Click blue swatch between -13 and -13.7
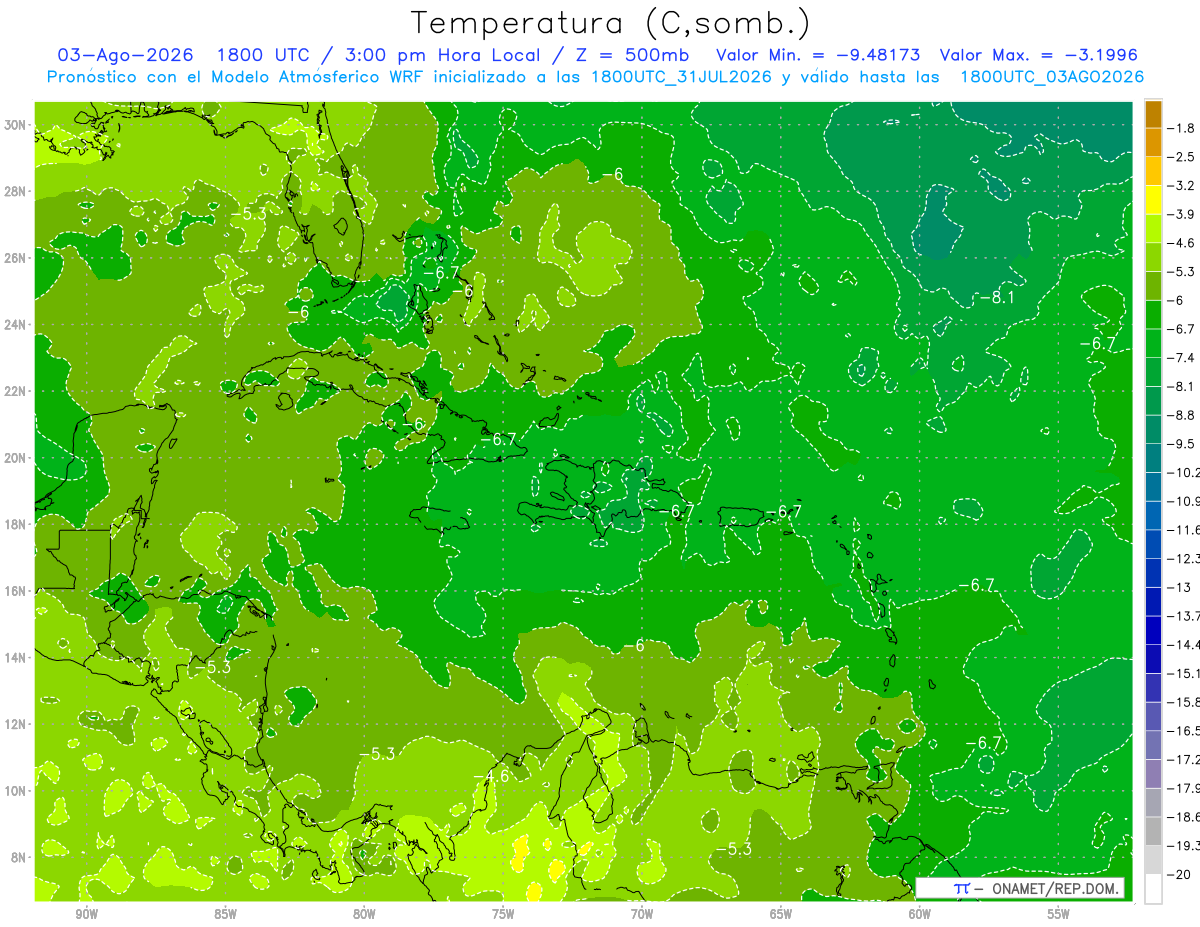 point(1153,601)
